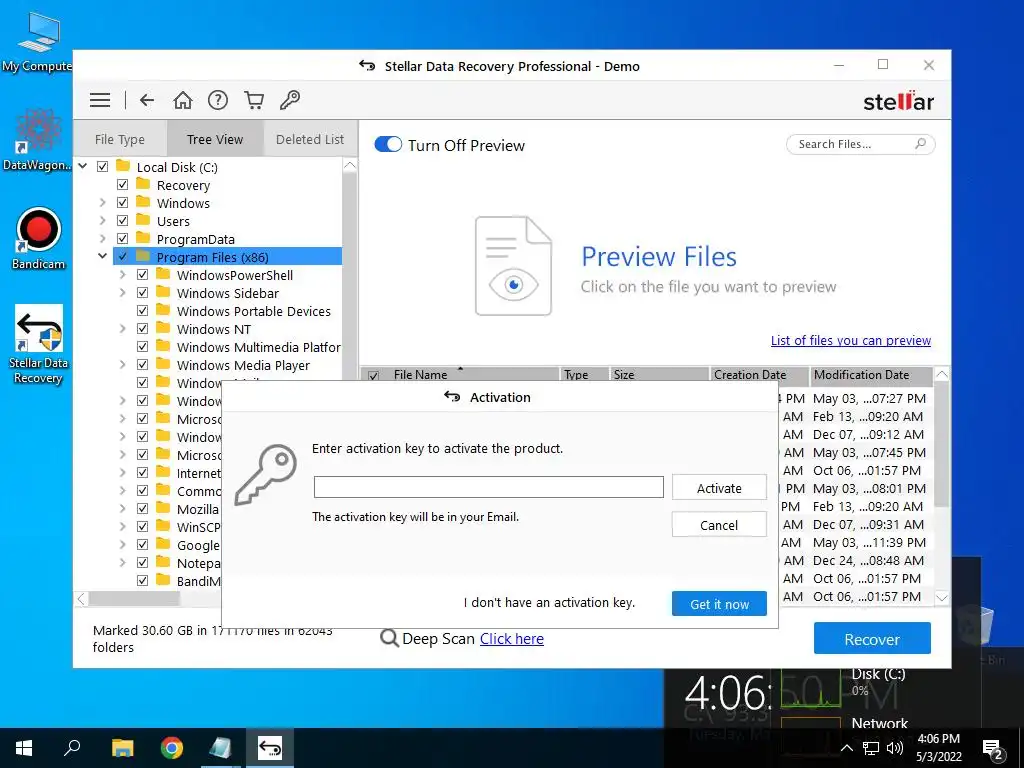
Task: Open the DataWagon desktop shortcut
Action: [37, 140]
